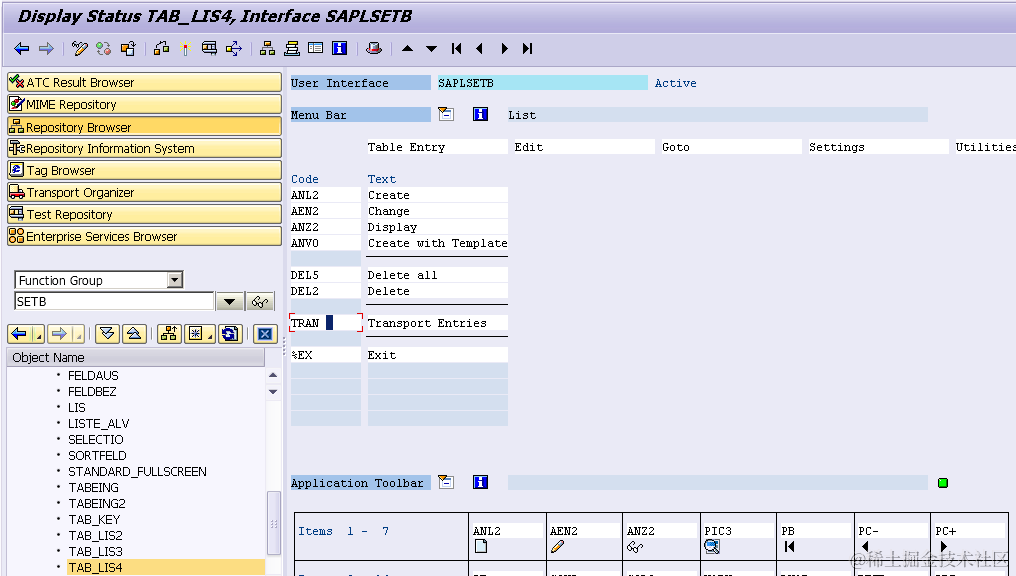Click the up triangle in the top toolbar

coord(408,49)
